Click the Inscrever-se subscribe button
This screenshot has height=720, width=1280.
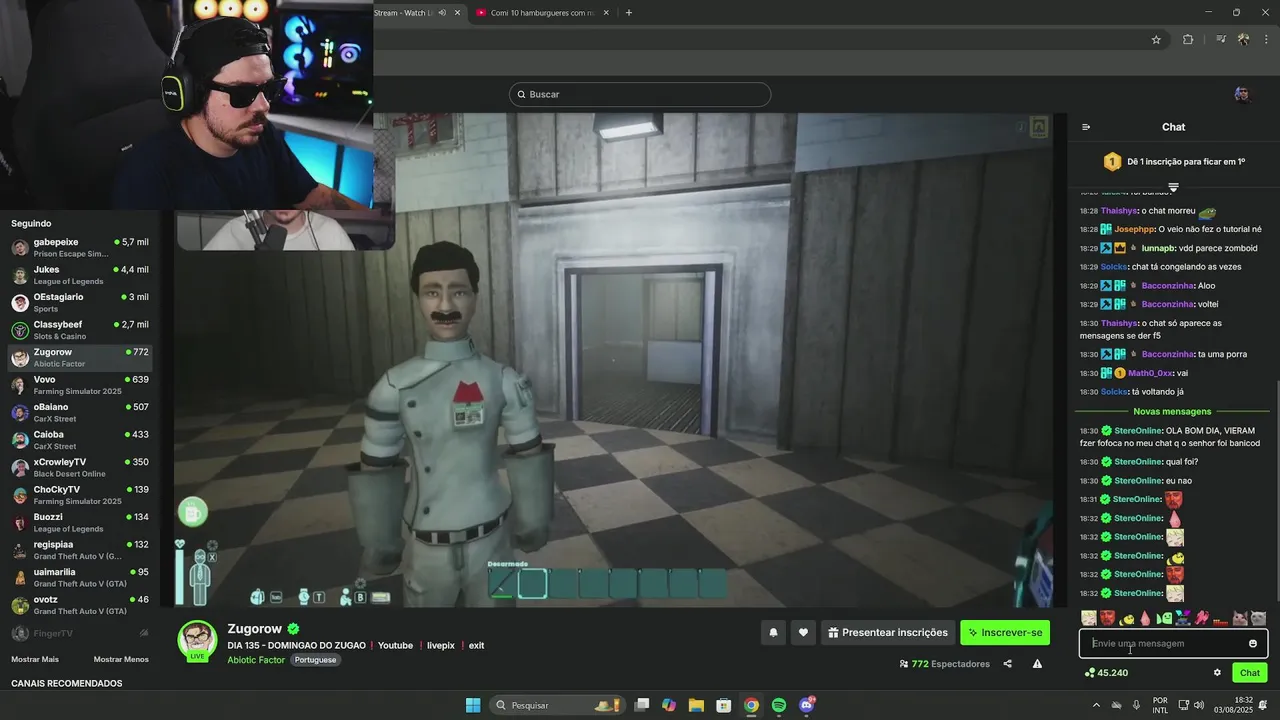[x=1005, y=632]
